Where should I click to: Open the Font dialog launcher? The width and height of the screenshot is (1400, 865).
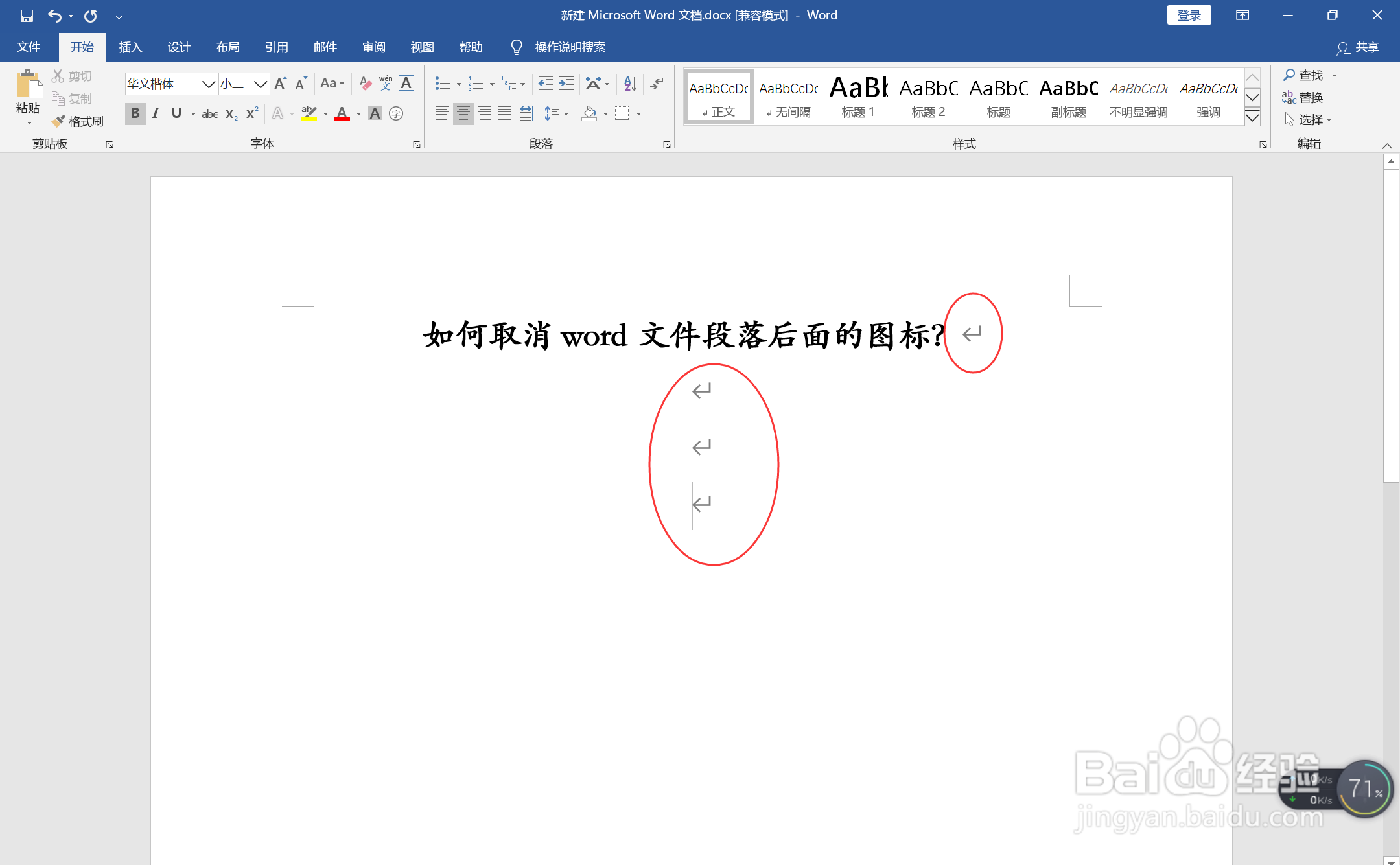[417, 144]
